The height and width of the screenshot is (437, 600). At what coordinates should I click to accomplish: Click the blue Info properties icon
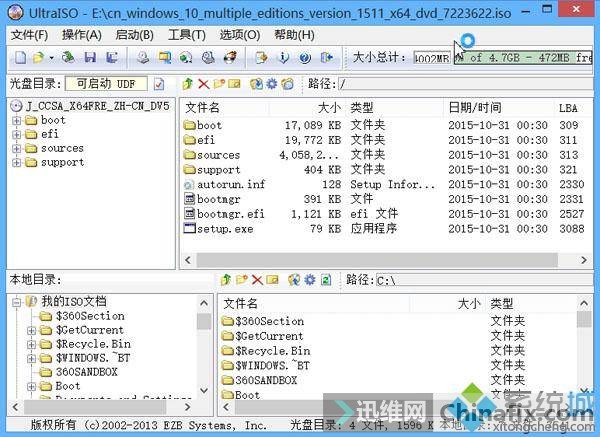tap(284, 58)
